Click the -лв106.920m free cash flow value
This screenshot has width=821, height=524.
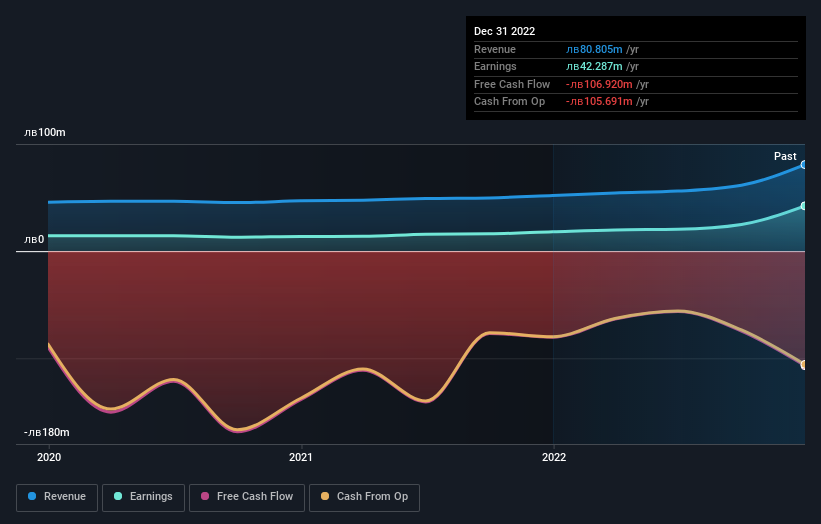pos(599,84)
